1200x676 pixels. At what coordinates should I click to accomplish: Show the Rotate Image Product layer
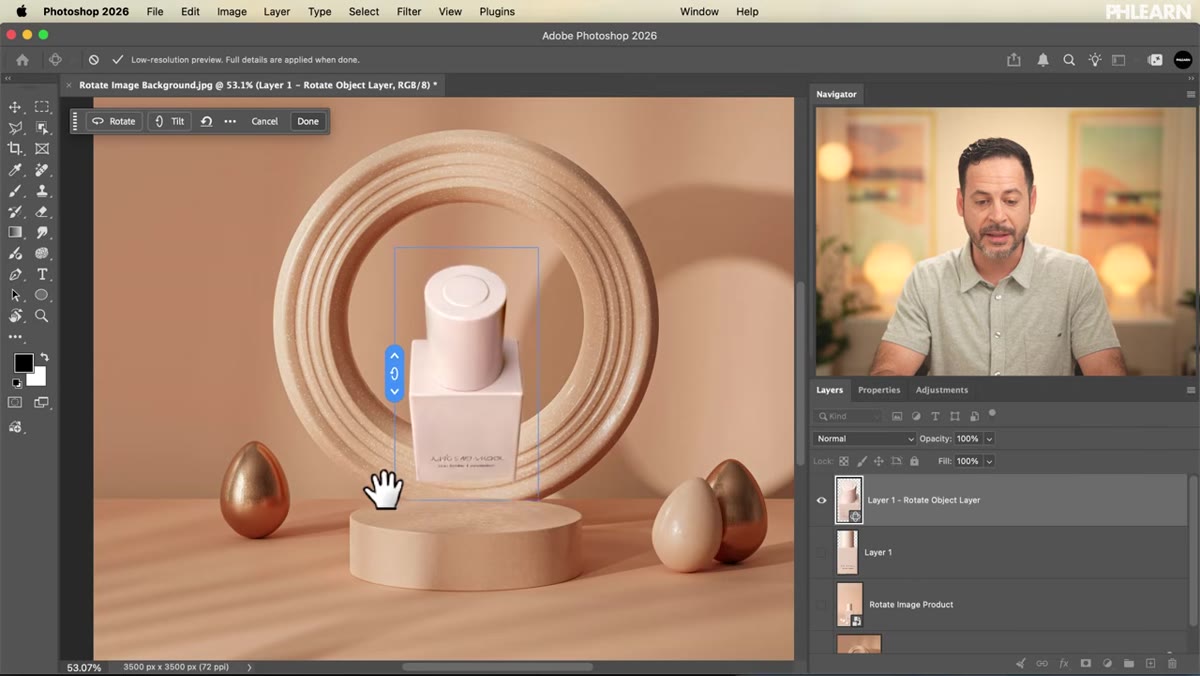click(822, 604)
